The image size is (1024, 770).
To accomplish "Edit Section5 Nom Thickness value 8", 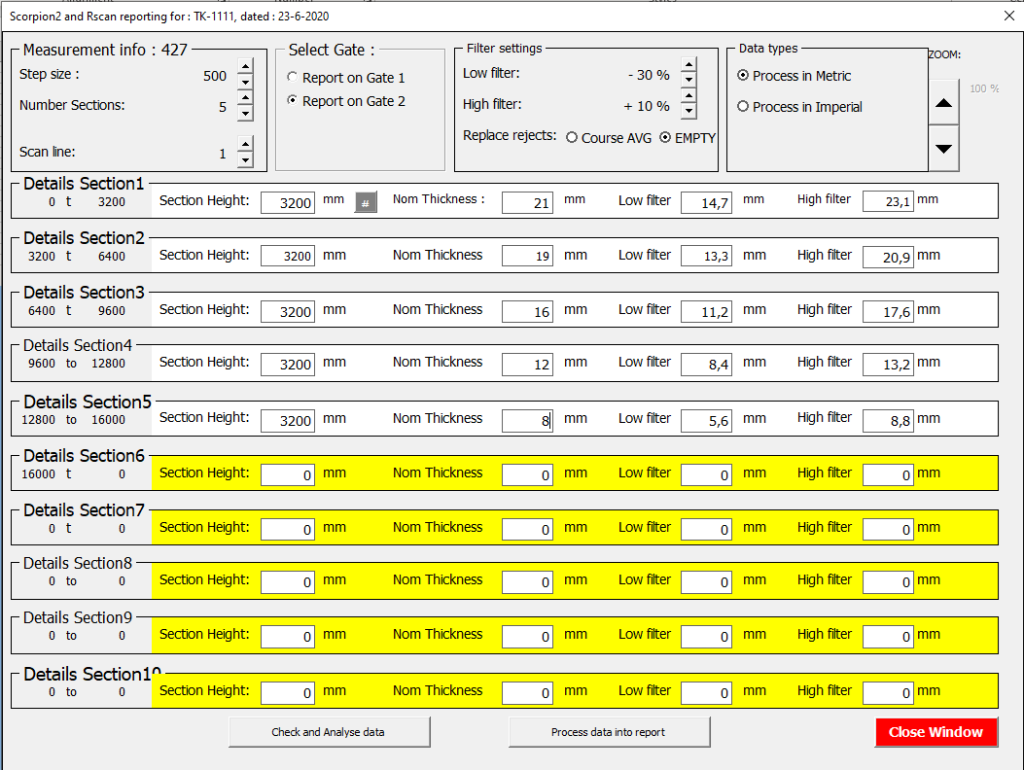I will [528, 421].
